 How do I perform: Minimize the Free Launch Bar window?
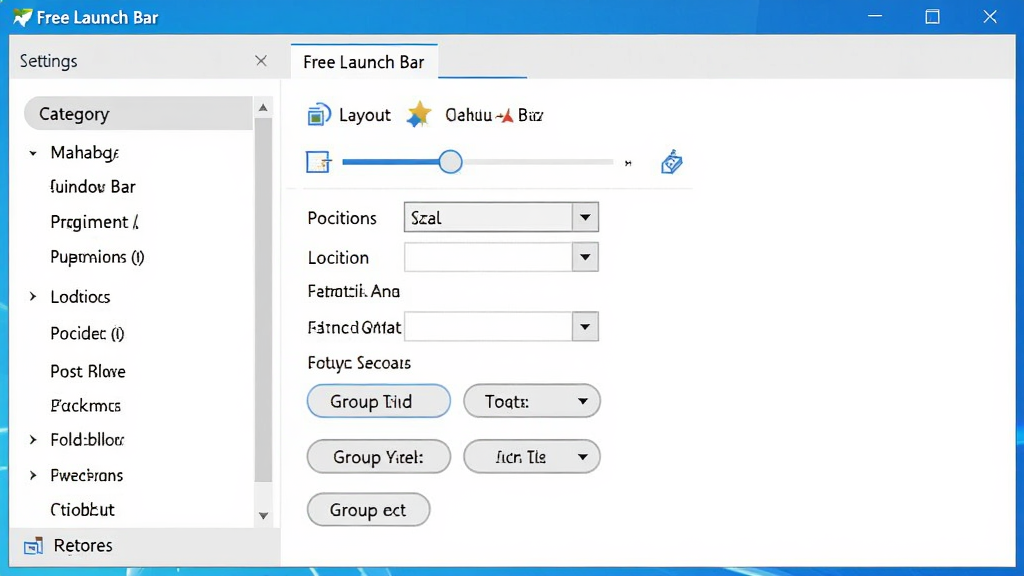(x=875, y=17)
